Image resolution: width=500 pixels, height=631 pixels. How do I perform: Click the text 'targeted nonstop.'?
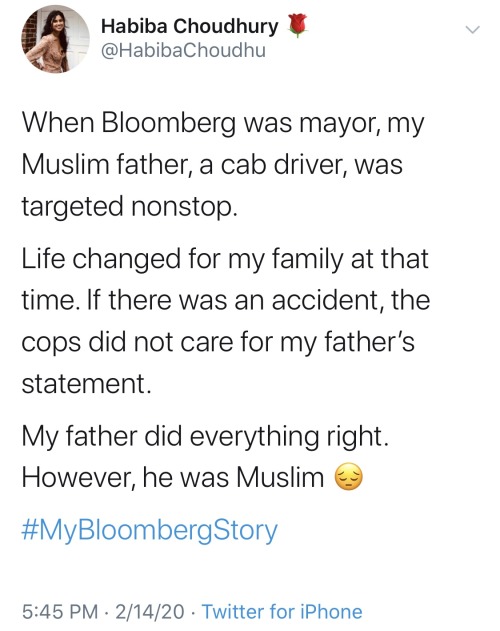tap(128, 206)
